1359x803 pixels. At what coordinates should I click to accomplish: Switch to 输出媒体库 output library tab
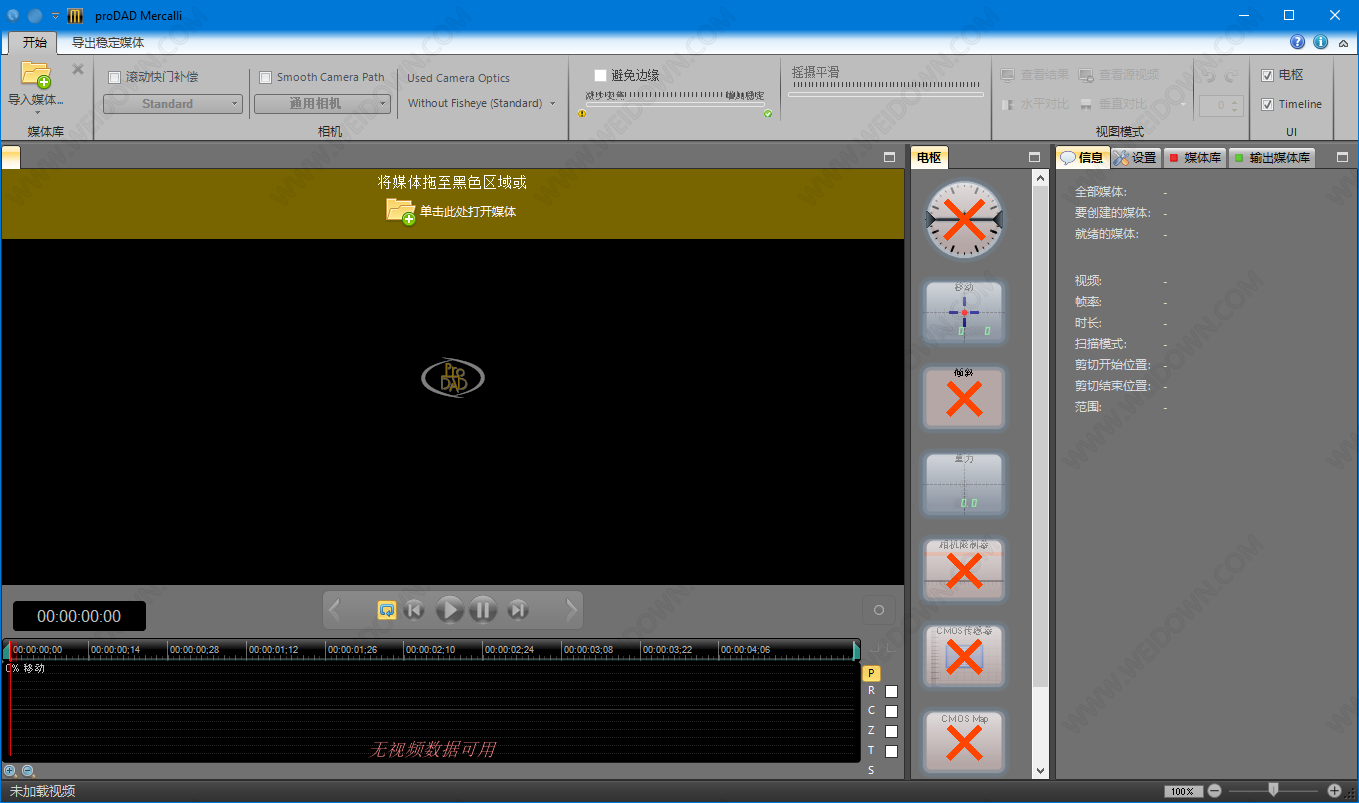pos(1271,158)
